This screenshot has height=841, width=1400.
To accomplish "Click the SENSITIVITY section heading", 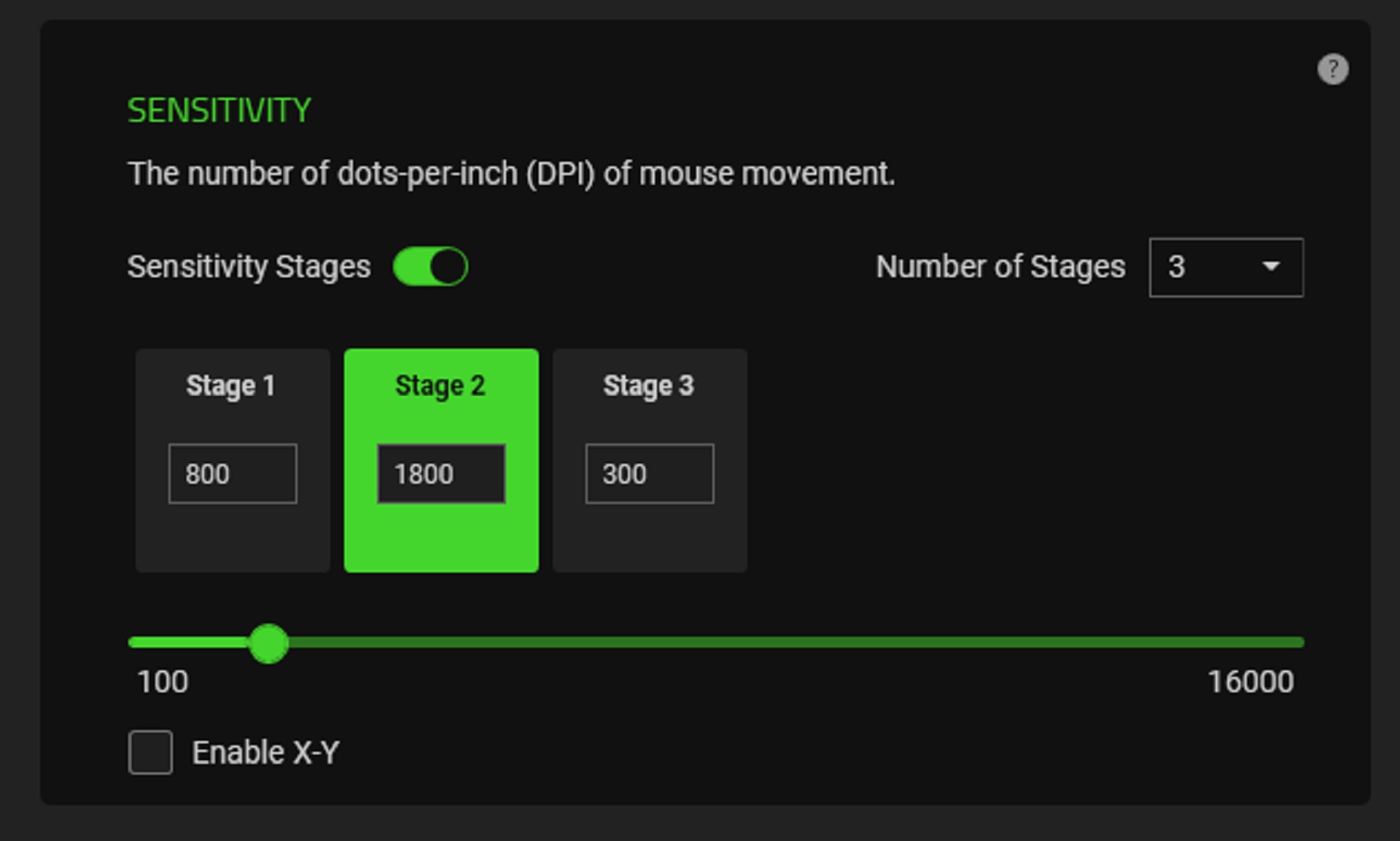I will [x=219, y=111].
